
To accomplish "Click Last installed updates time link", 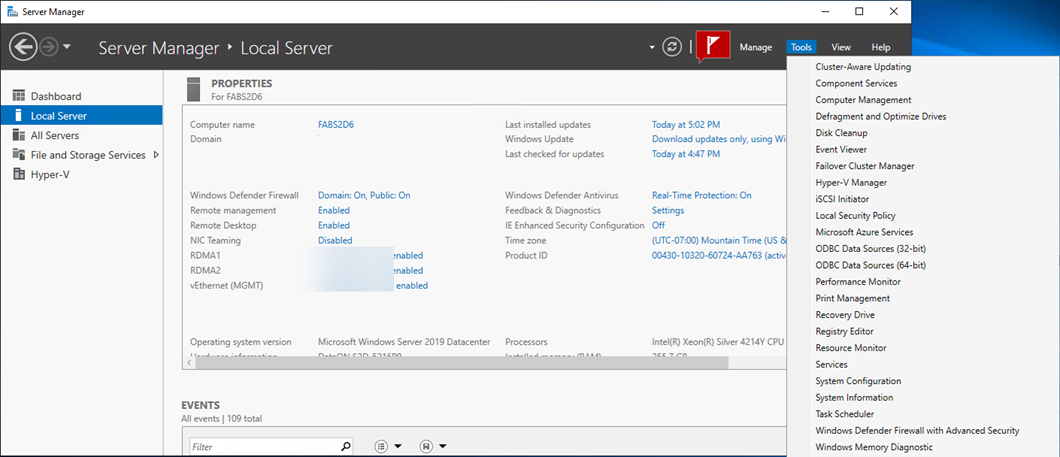I will pyautogui.click(x=685, y=124).
